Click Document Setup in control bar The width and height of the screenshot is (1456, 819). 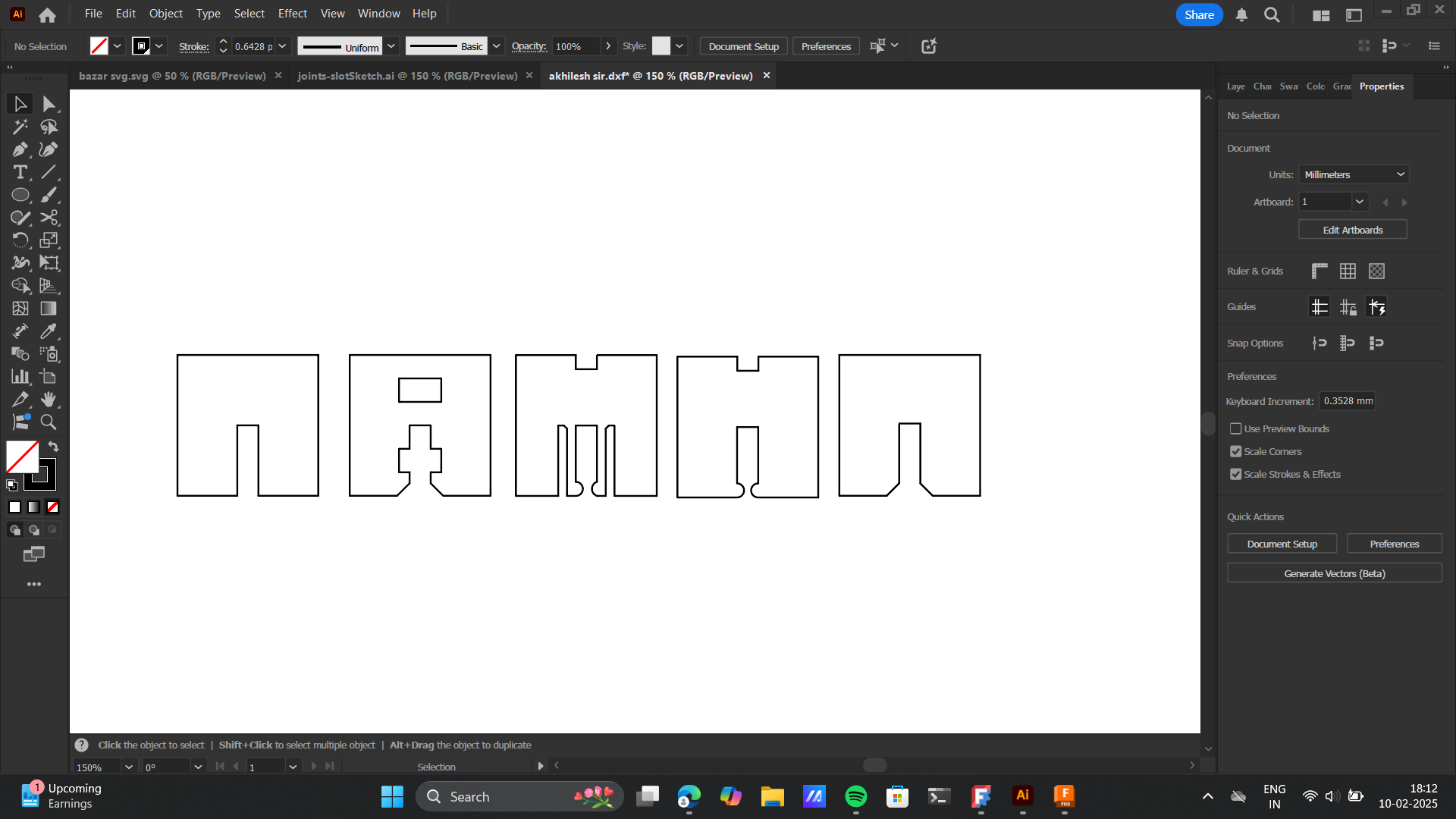[x=743, y=46]
